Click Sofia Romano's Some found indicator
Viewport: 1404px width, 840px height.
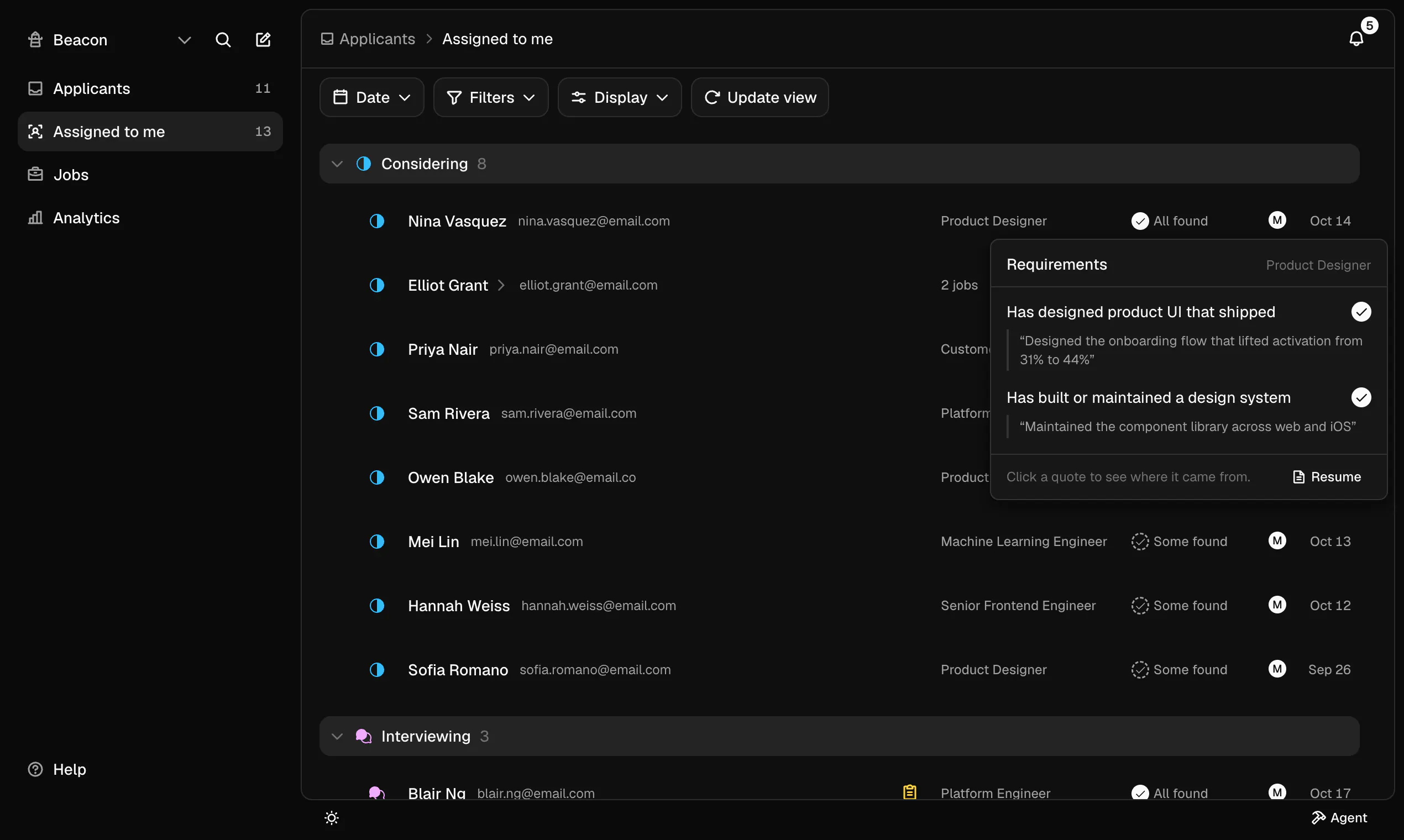tap(1179, 670)
